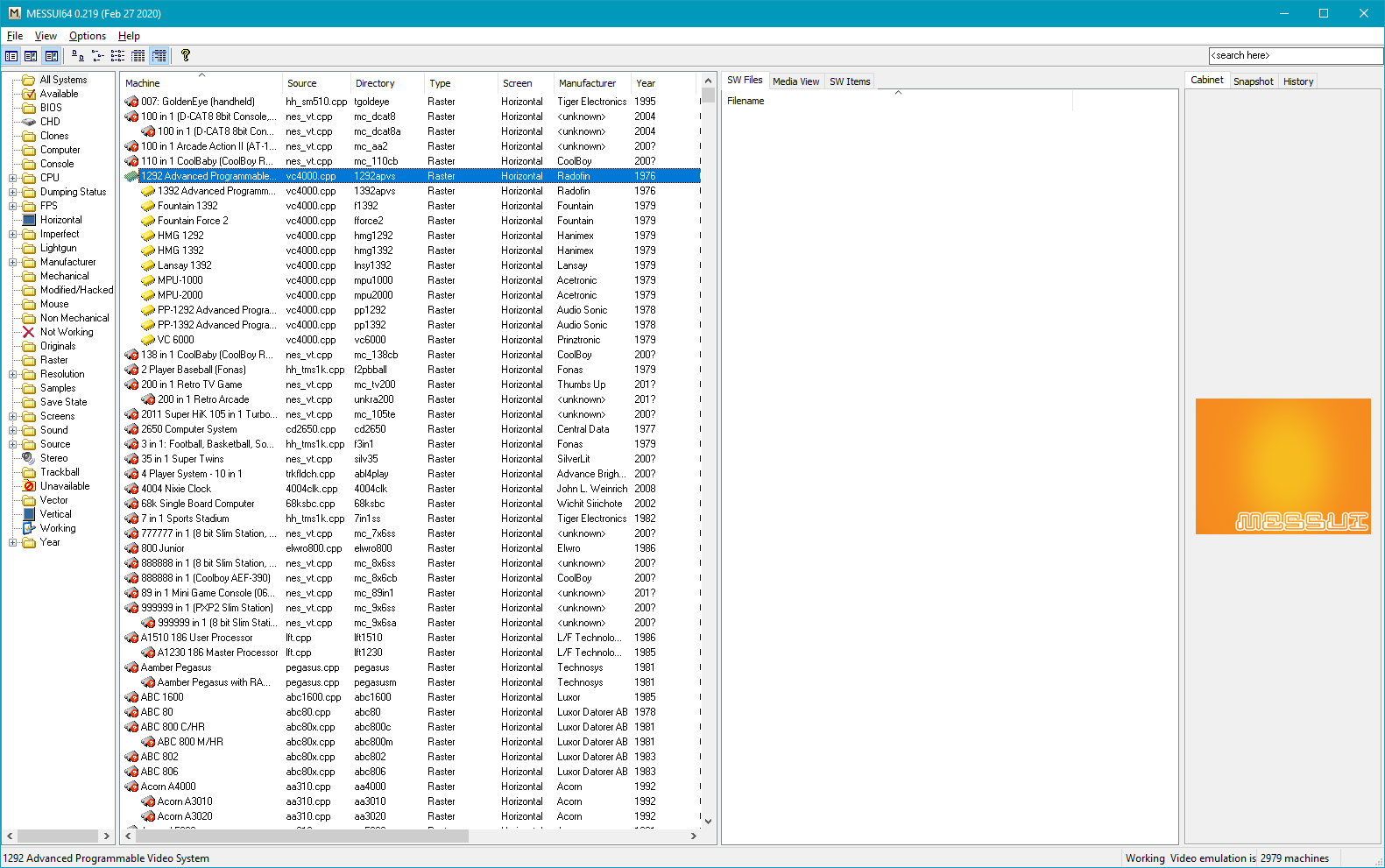
Task: Open About via the question mark icon
Action: (x=186, y=55)
